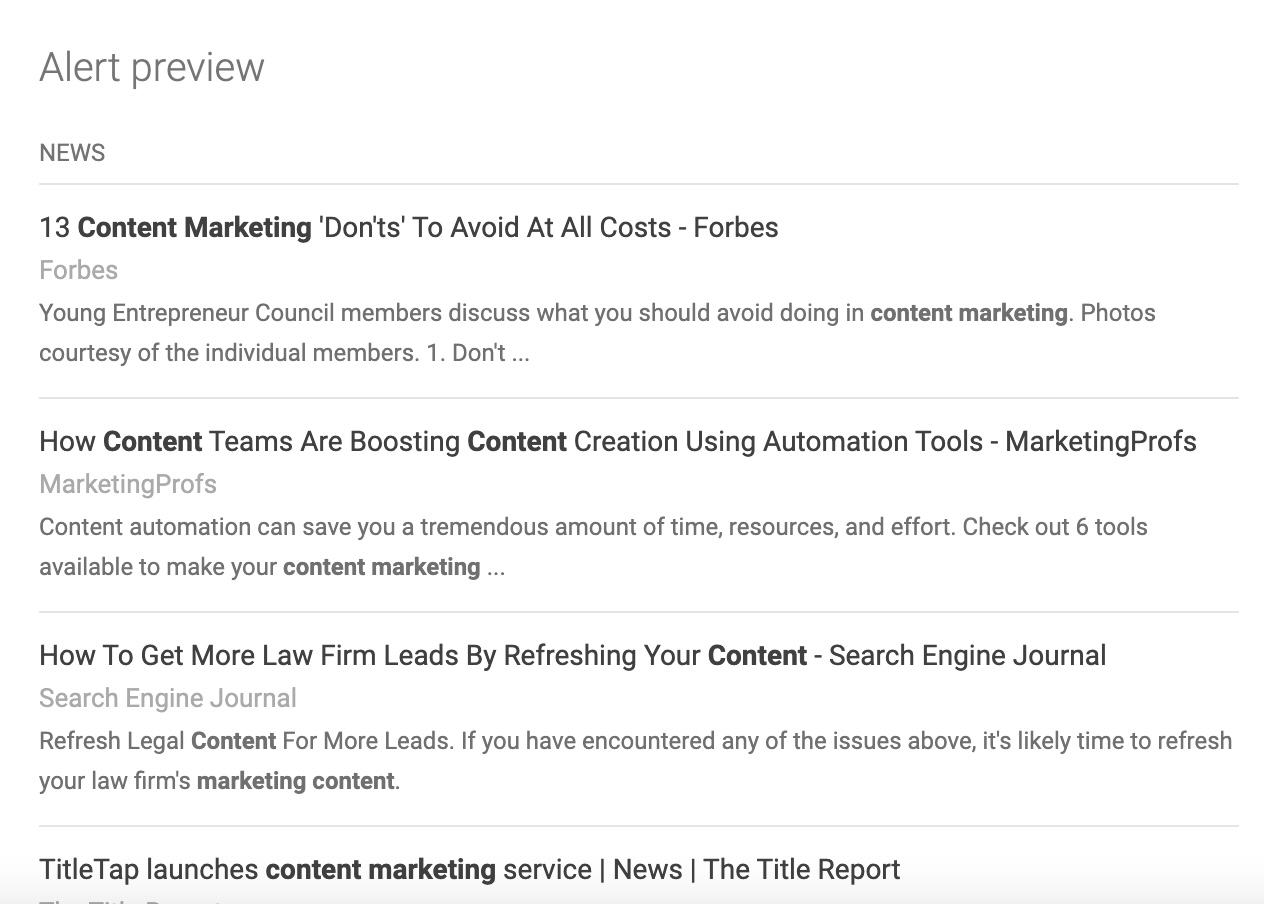This screenshot has height=904, width=1264.
Task: Click the 'Alert preview' heading
Action: tap(152, 67)
